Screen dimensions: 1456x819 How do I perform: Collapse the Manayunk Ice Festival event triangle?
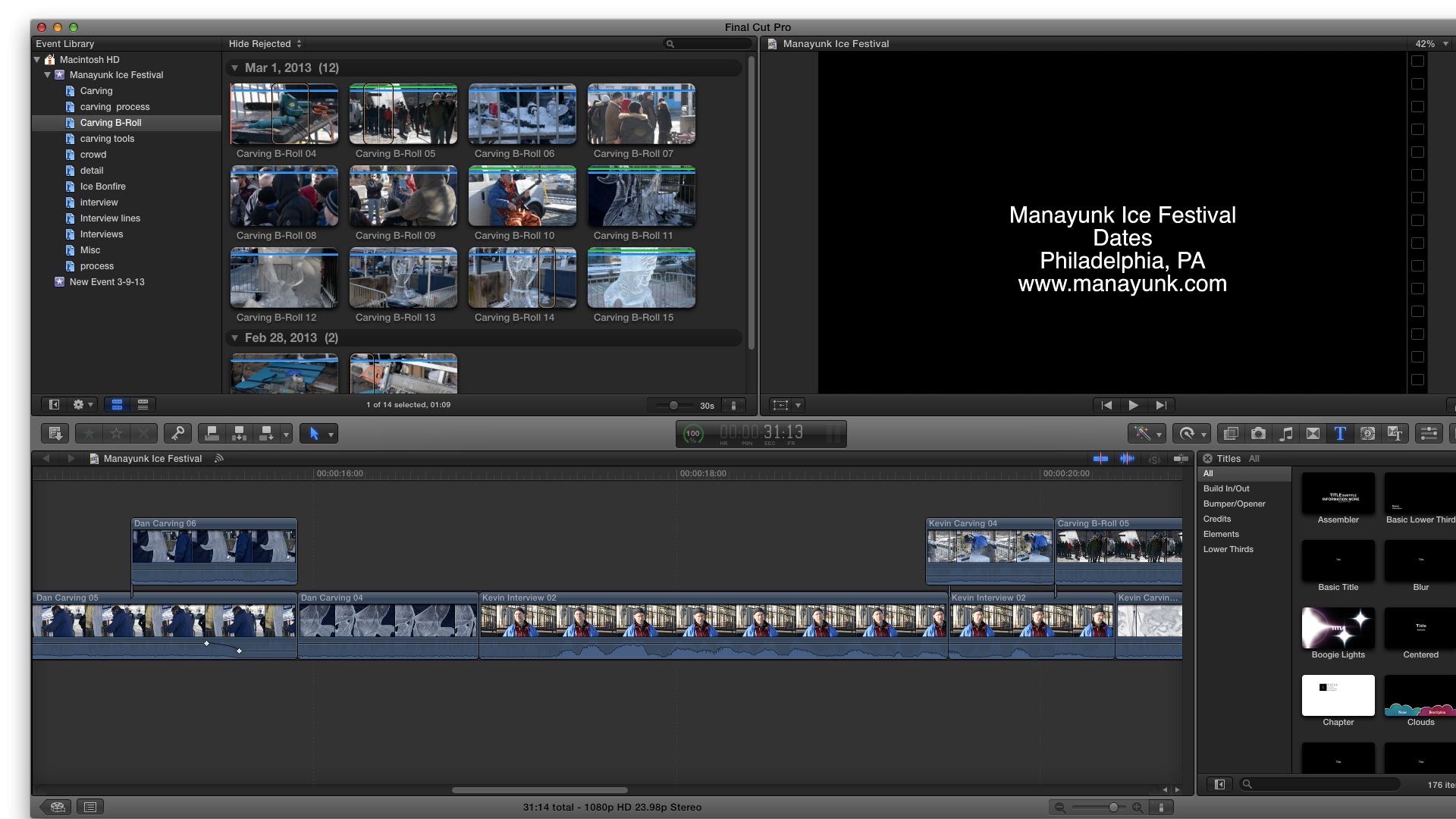(x=48, y=75)
